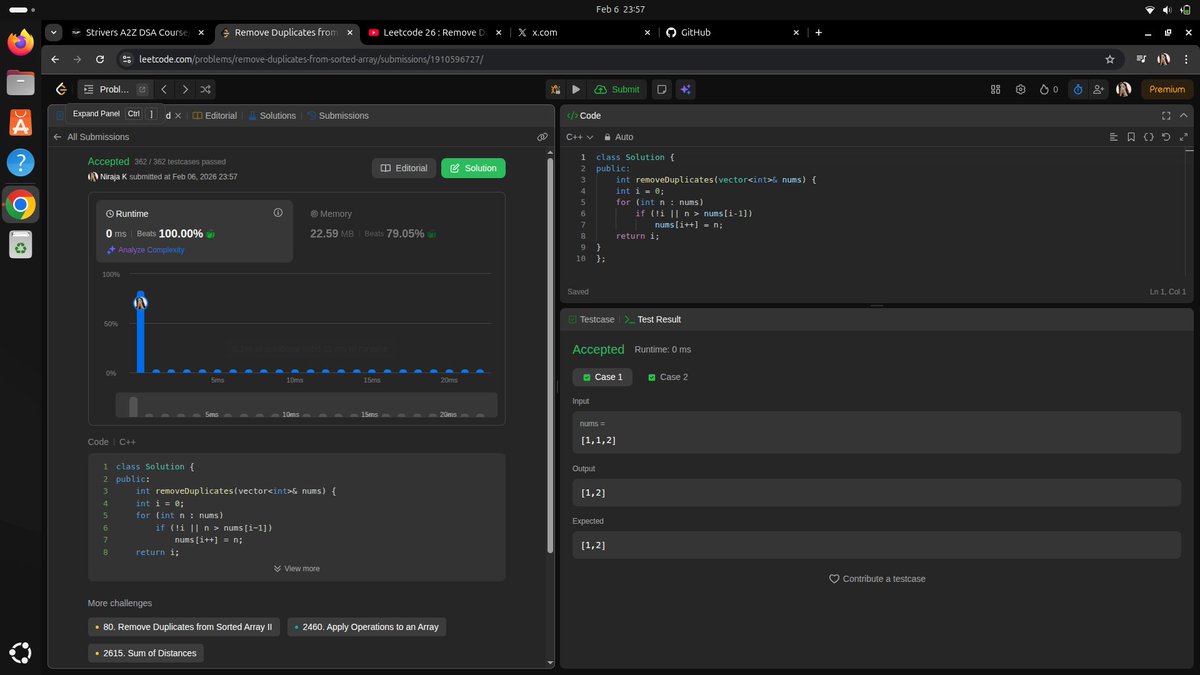The image size is (1200, 675).
Task: Open Ubuntu Software from the dock
Action: pyautogui.click(x=21, y=123)
